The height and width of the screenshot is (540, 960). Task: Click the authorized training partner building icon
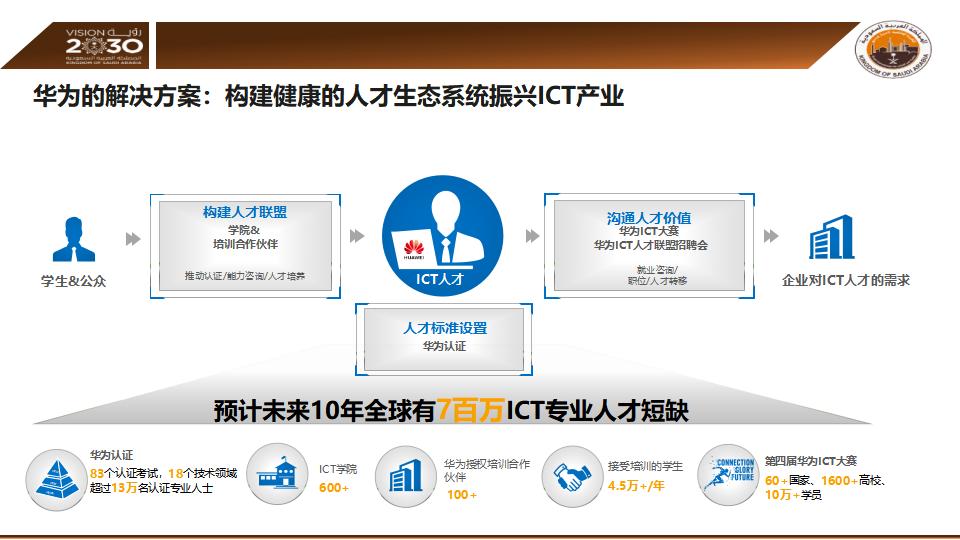405,477
